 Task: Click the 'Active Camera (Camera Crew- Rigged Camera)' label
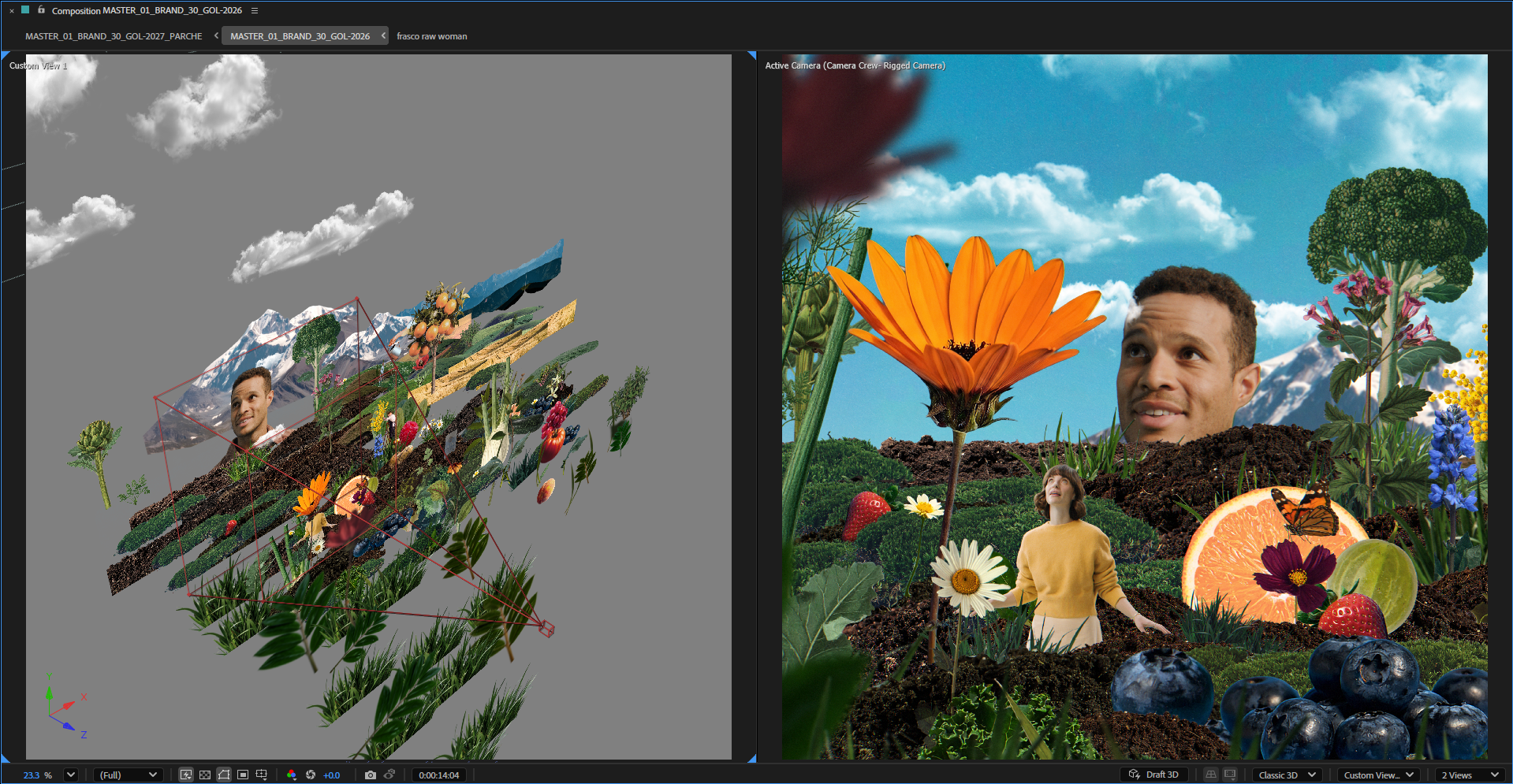coord(855,65)
